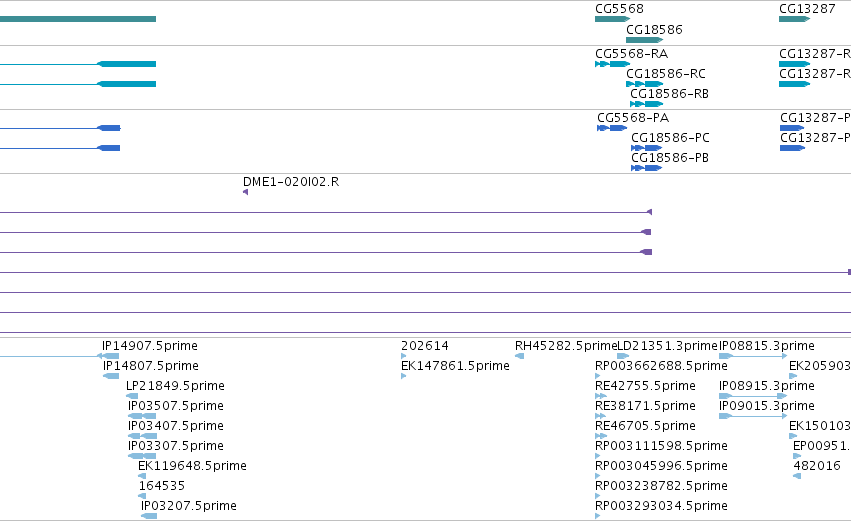This screenshot has height=521, width=851.
Task: Click the CG18586-RB transcript label
Action: 669,94
